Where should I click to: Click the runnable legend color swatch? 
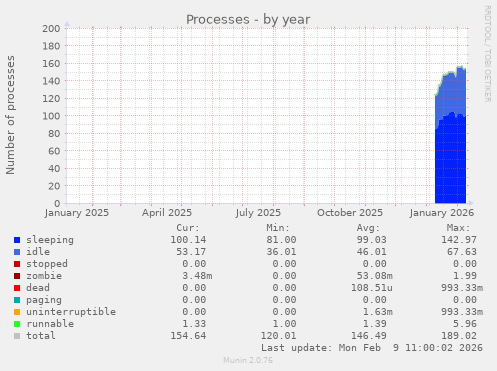coord(17,324)
